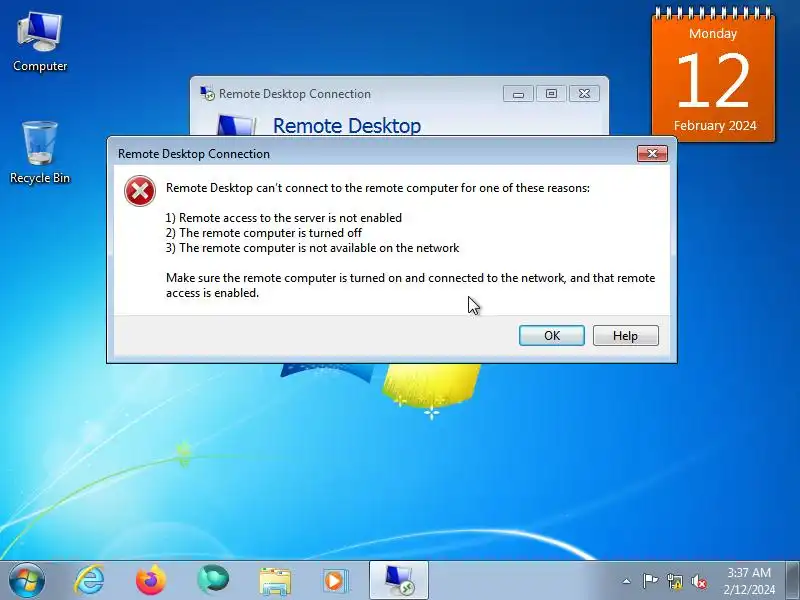This screenshot has height=600, width=800.
Task: Open the Computer desktop icon
Action: click(40, 43)
